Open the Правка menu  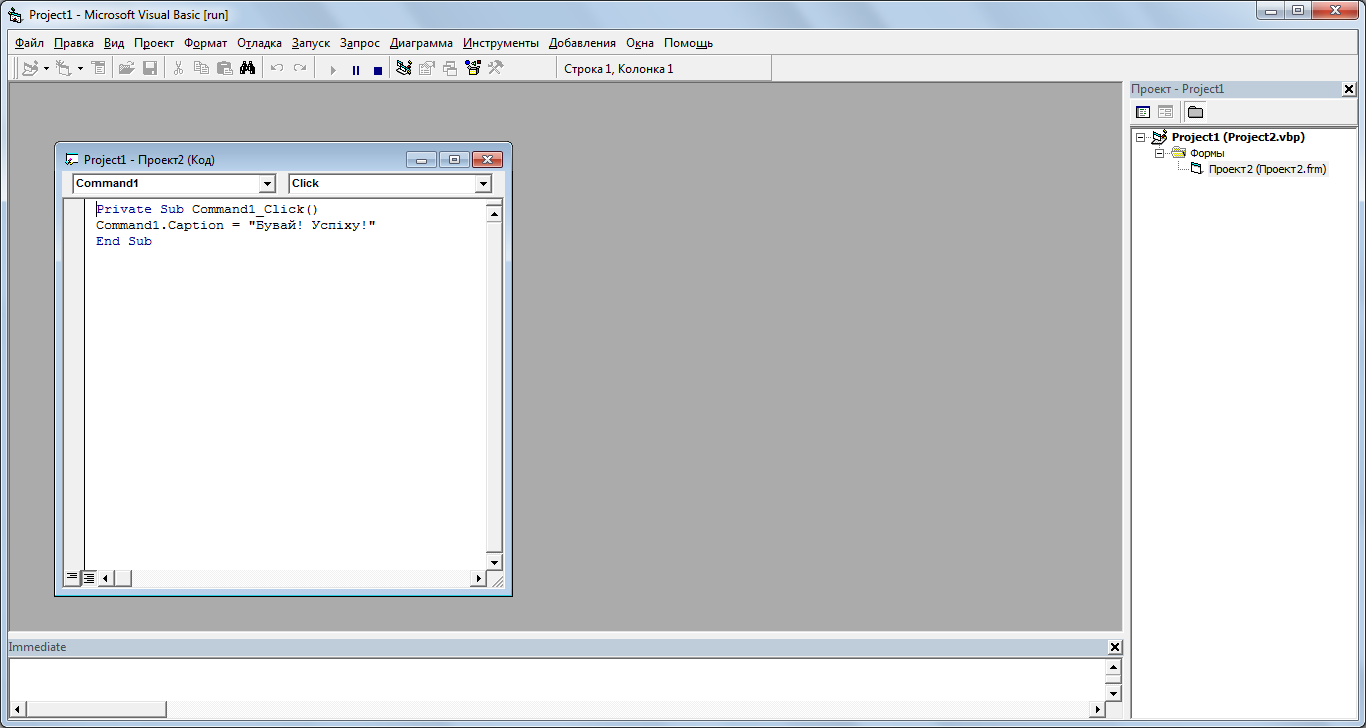click(74, 43)
